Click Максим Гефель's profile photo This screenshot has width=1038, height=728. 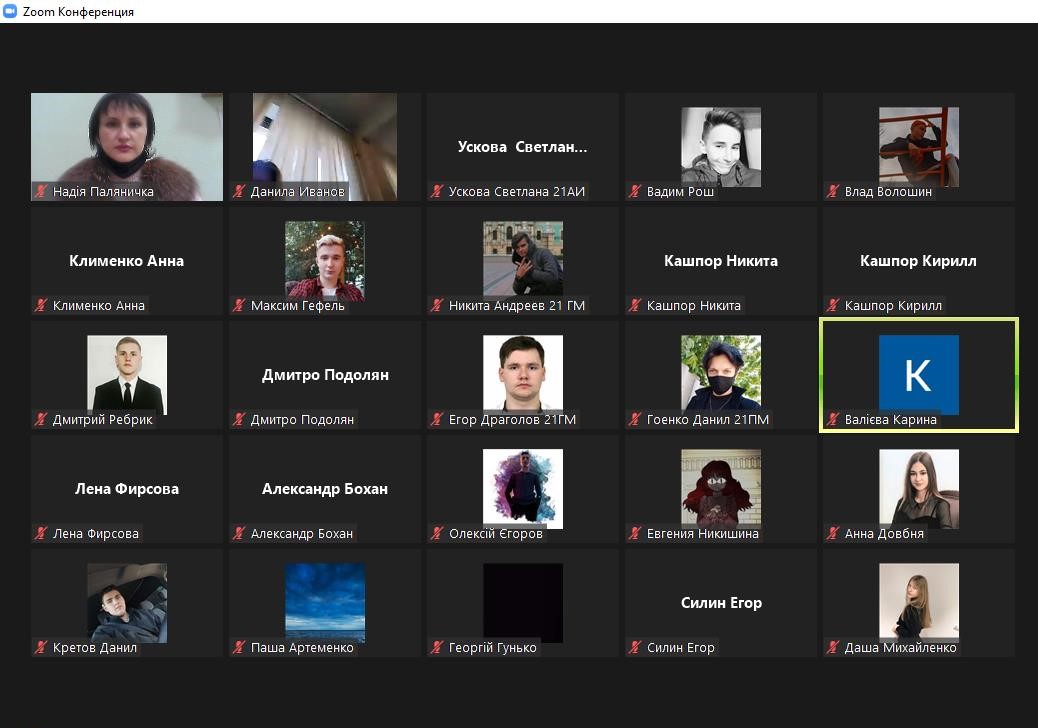click(325, 261)
